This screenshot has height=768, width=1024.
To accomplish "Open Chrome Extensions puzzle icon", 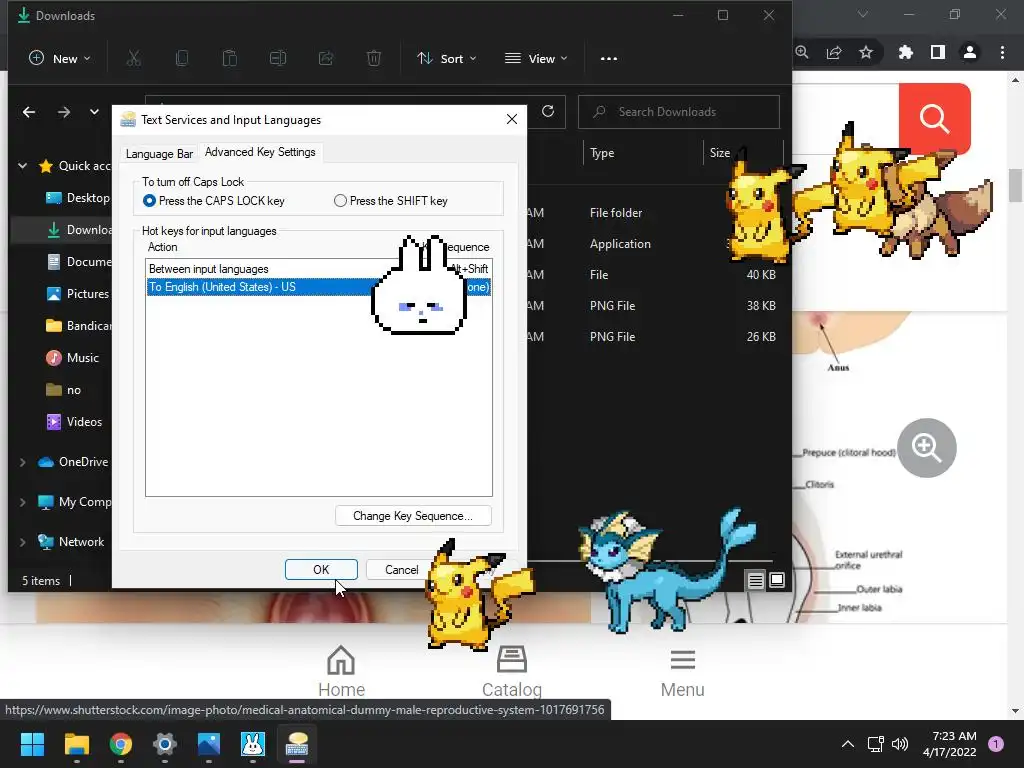I will [906, 52].
